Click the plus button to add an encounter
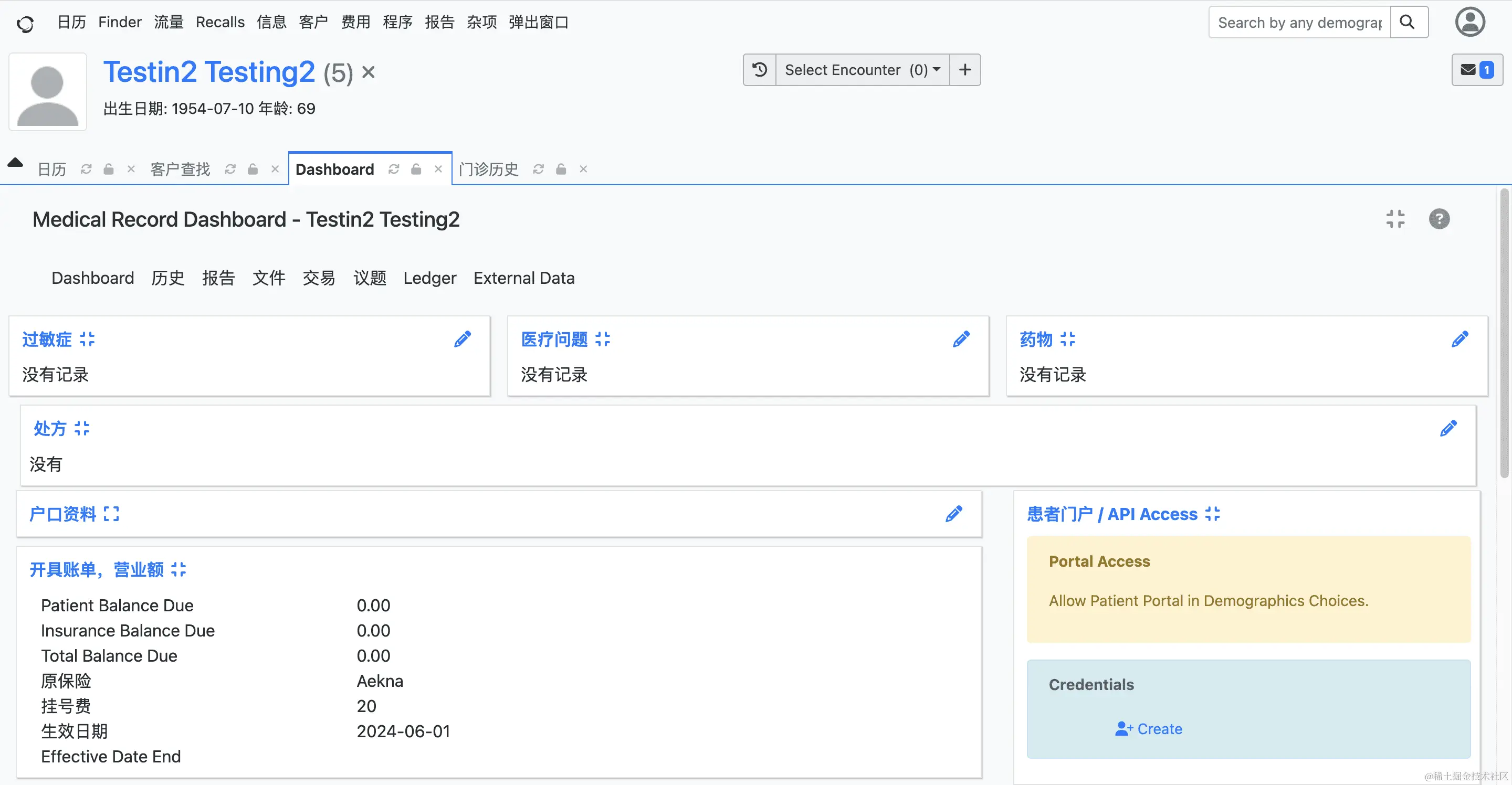The image size is (1512, 785). coord(965,69)
